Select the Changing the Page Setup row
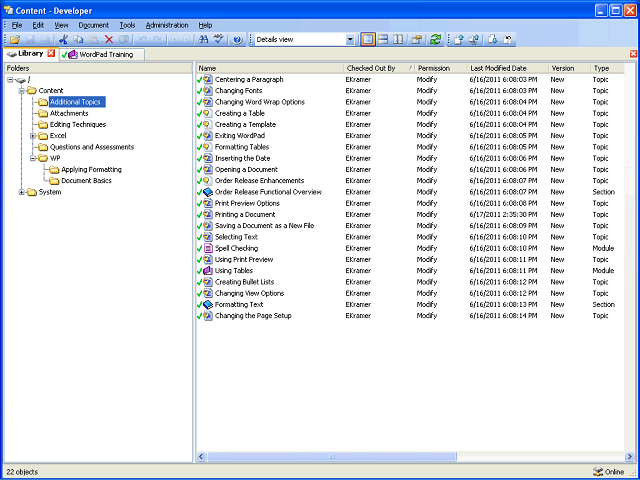This screenshot has height=480, width=640. 410,316
